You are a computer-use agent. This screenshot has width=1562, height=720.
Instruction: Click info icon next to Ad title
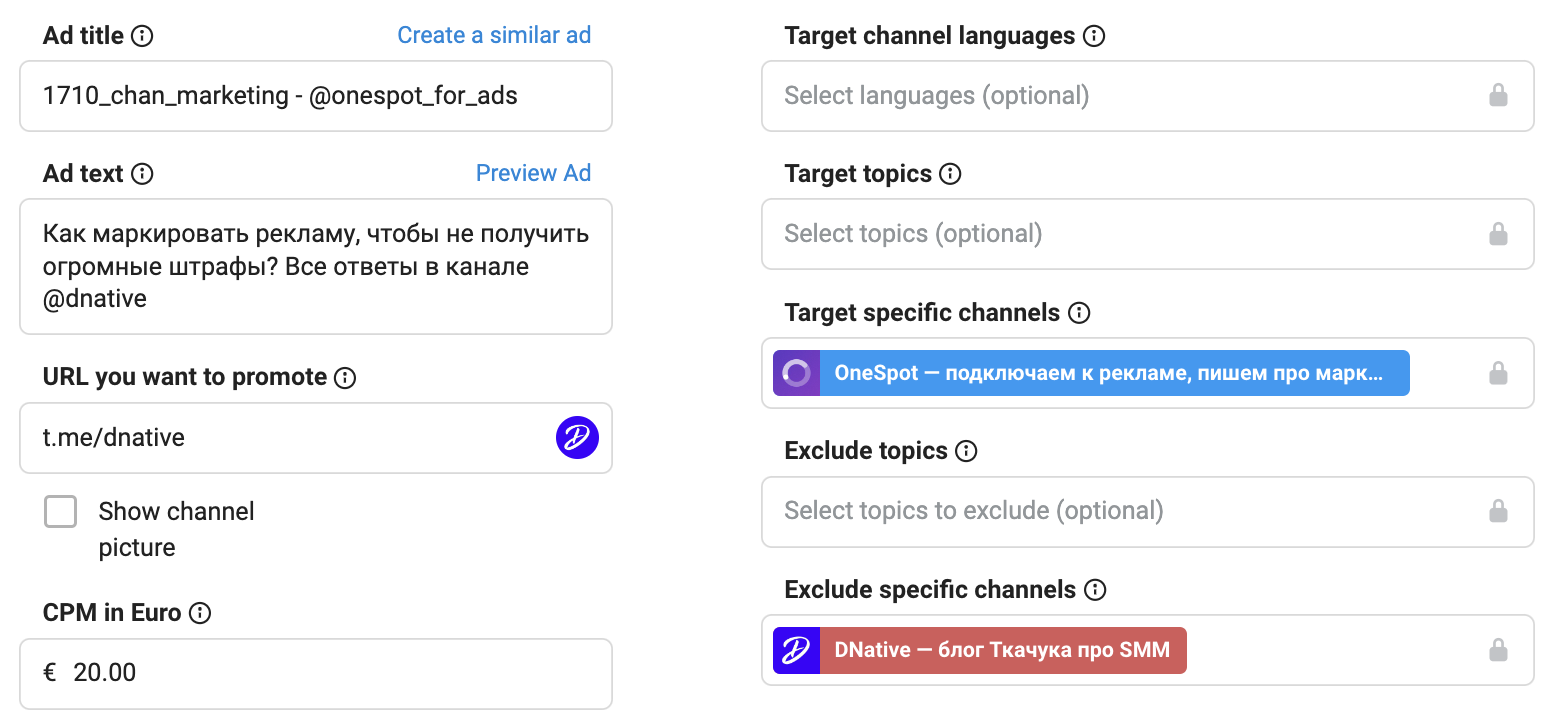pyautogui.click(x=143, y=36)
